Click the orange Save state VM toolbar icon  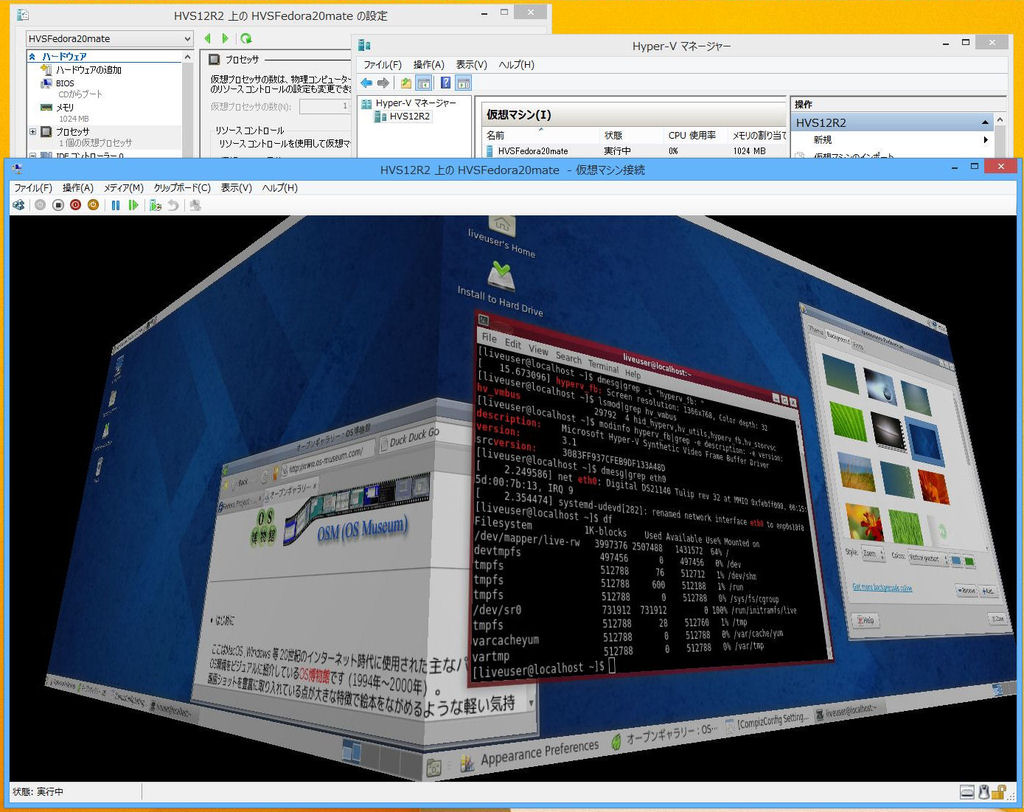(93, 205)
